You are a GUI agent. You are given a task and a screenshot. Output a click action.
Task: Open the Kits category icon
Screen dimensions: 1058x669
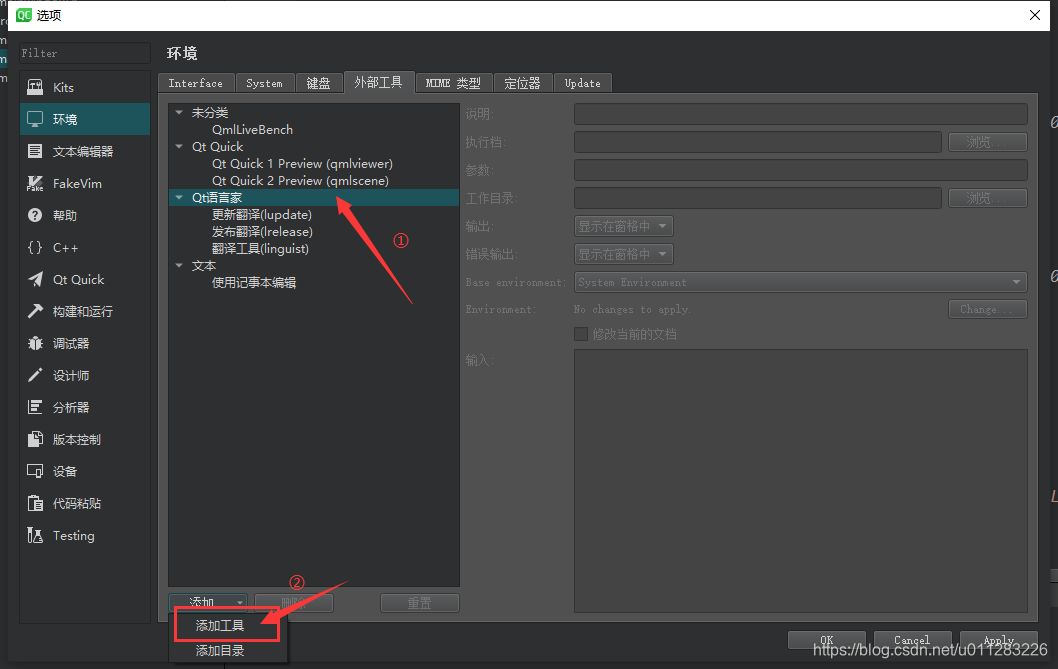[35, 87]
